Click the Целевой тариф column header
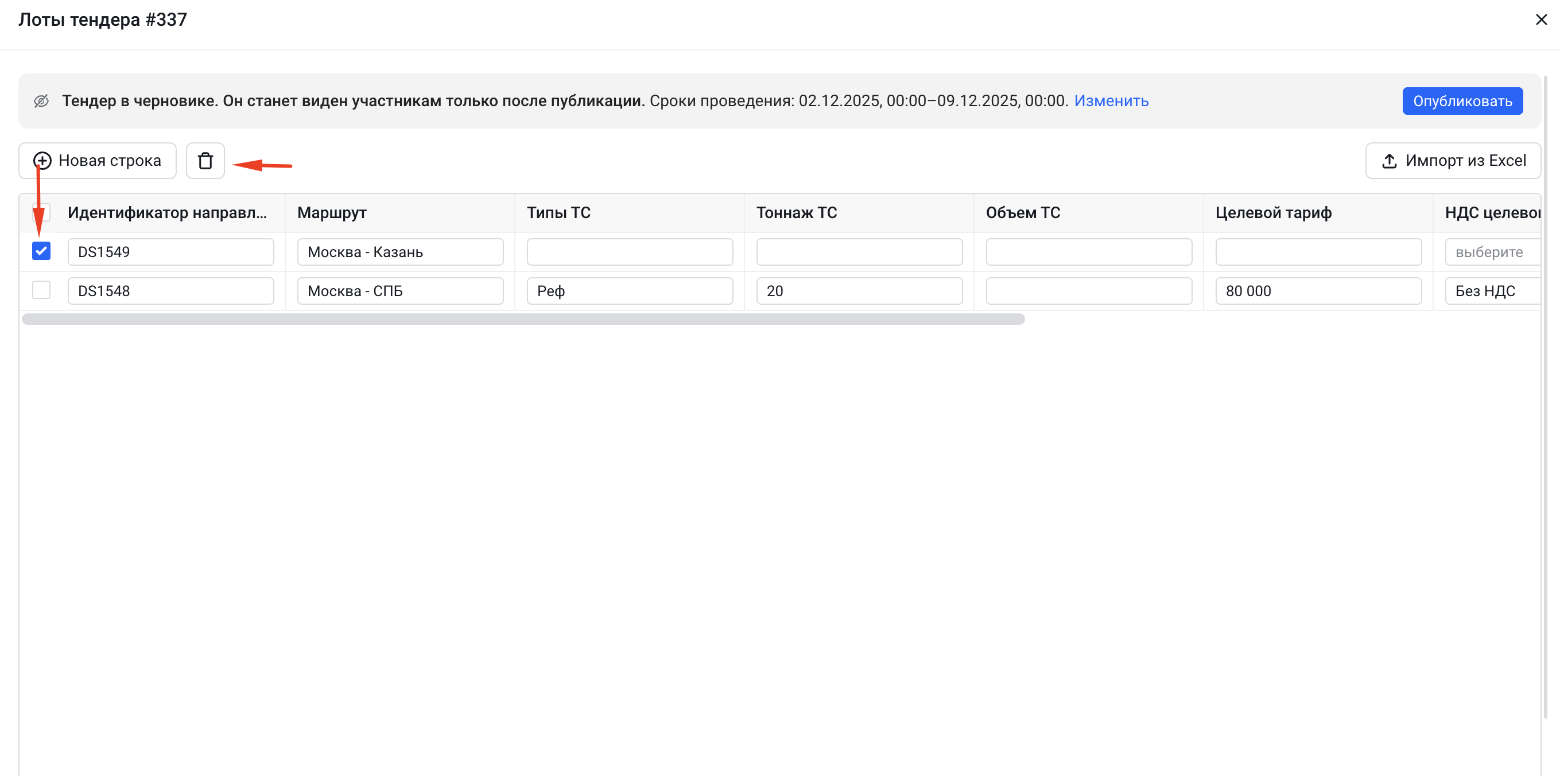 pyautogui.click(x=1273, y=213)
